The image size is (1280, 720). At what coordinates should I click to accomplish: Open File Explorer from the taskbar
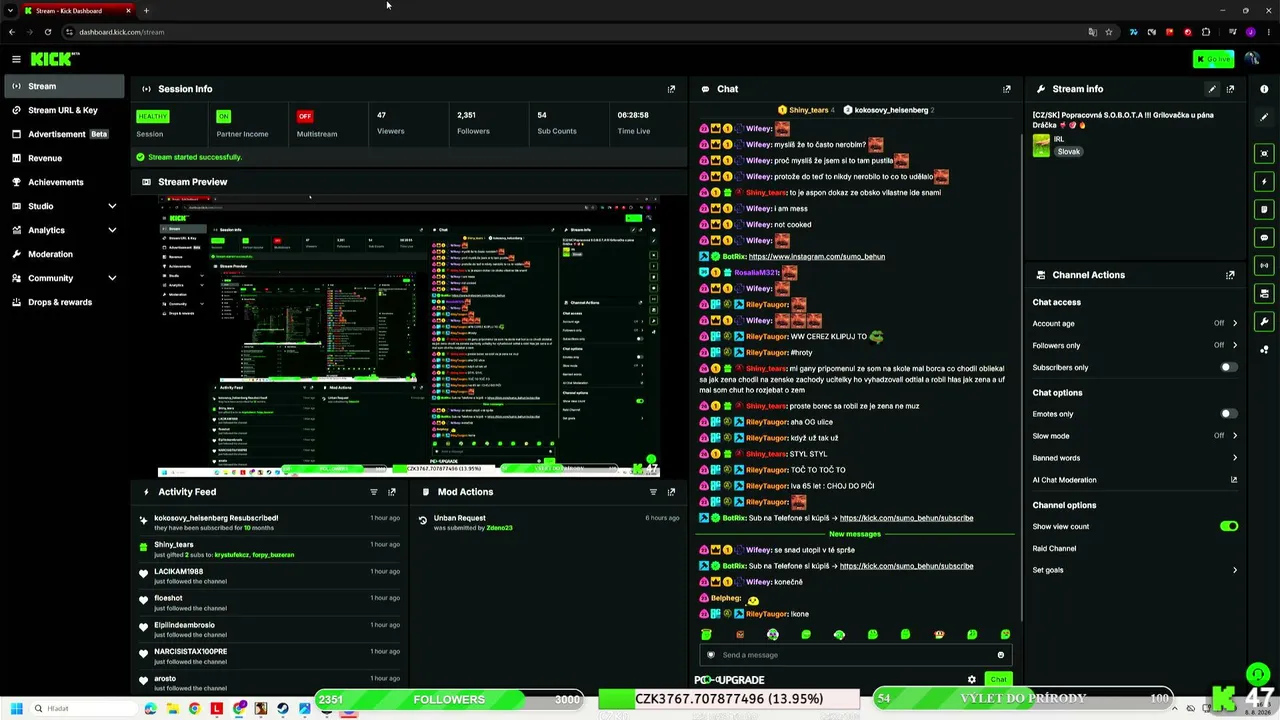[x=173, y=709]
